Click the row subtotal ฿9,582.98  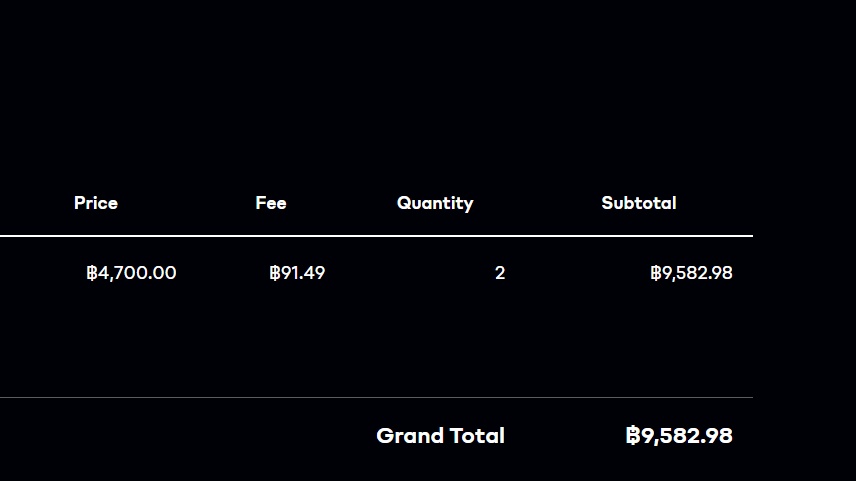point(691,273)
